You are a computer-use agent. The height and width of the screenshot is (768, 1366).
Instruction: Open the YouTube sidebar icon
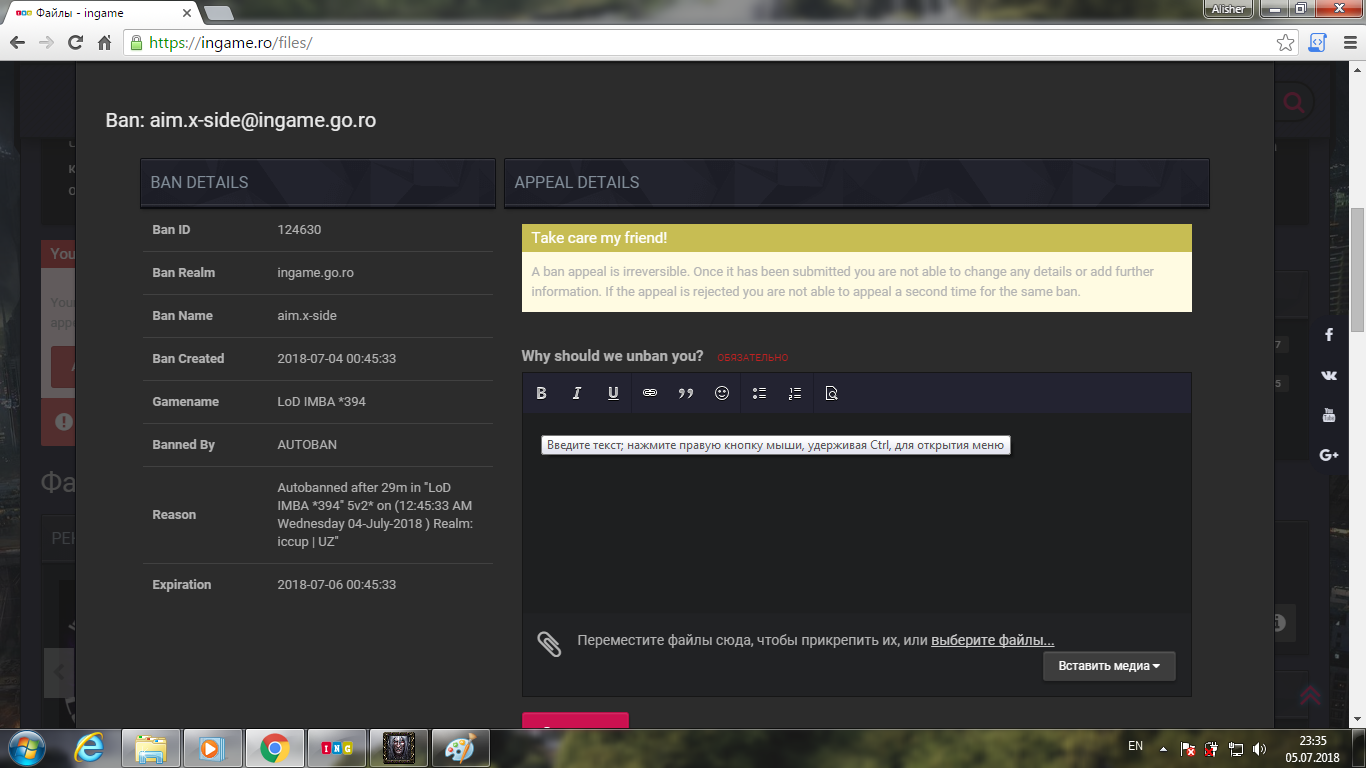click(x=1329, y=415)
